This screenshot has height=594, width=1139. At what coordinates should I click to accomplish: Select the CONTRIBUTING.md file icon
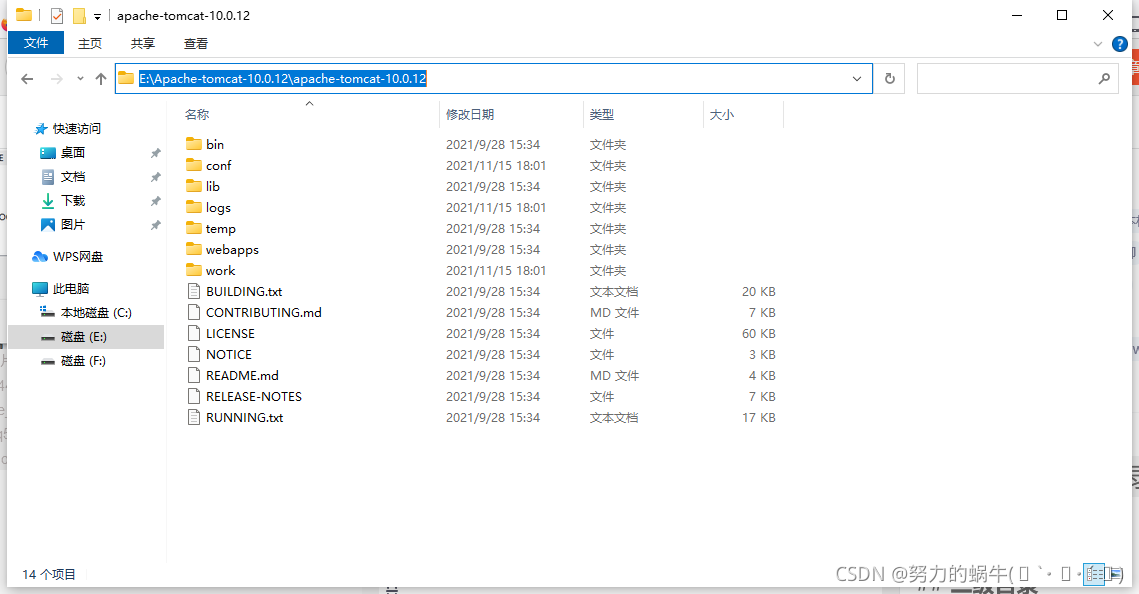(193, 312)
